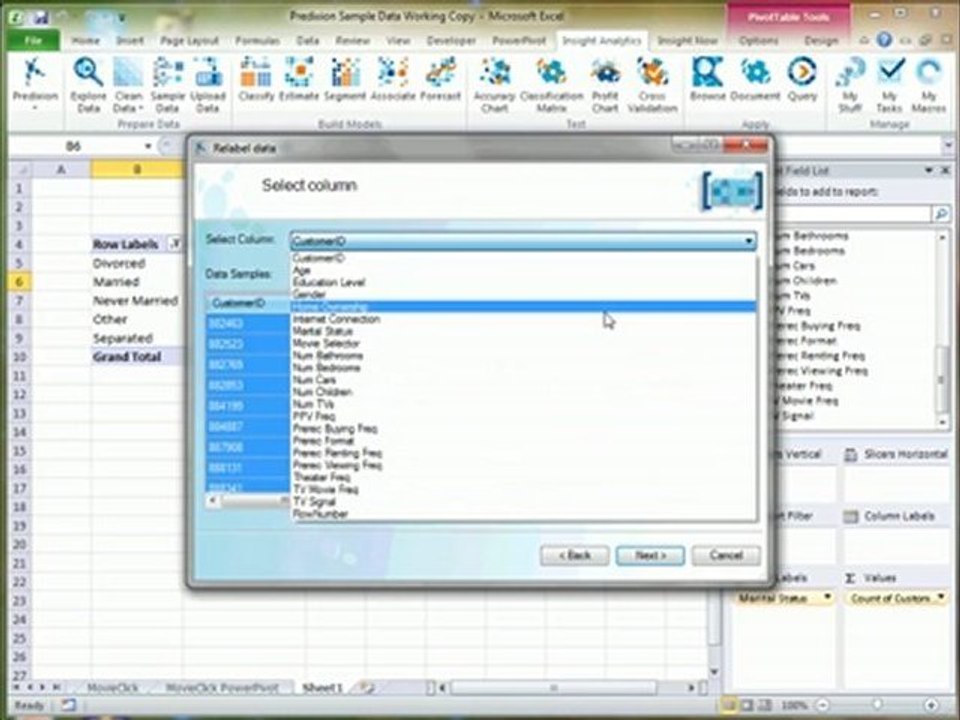Viewport: 960px width, 720px height.
Task: Open My Stuff in Manage group
Action: pos(850,84)
